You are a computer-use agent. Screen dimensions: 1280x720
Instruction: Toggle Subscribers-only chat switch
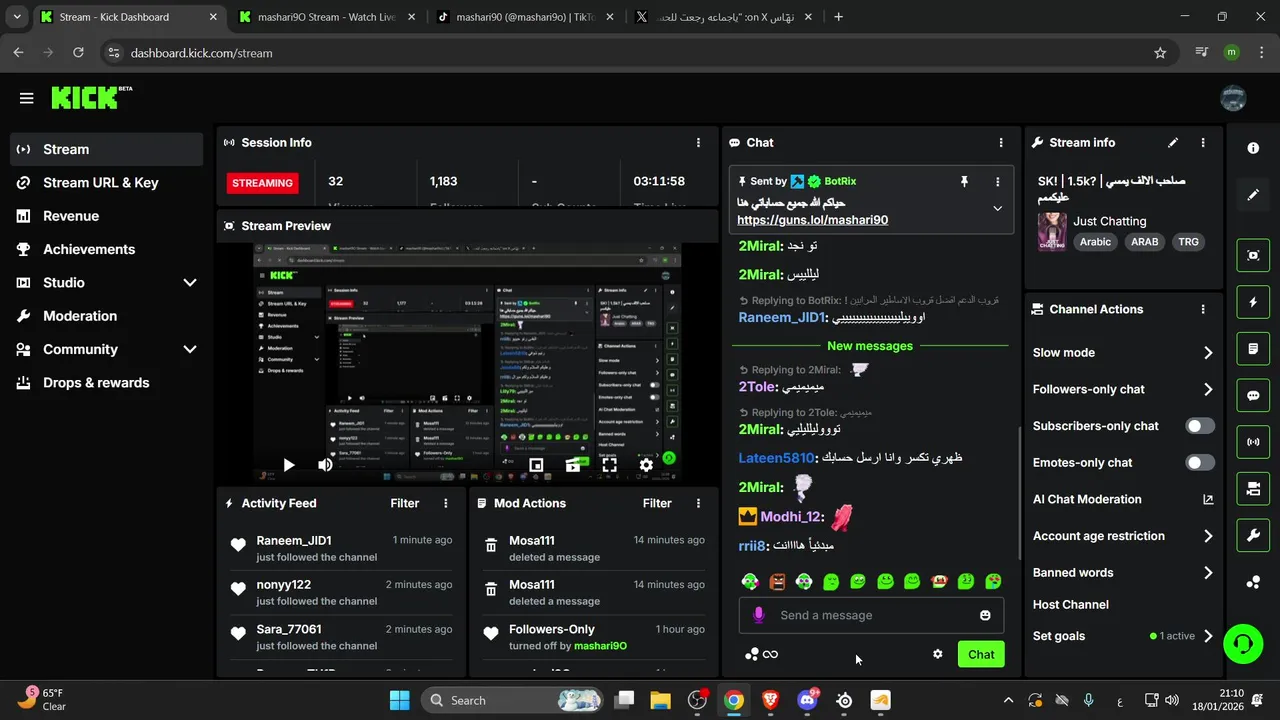1200,426
